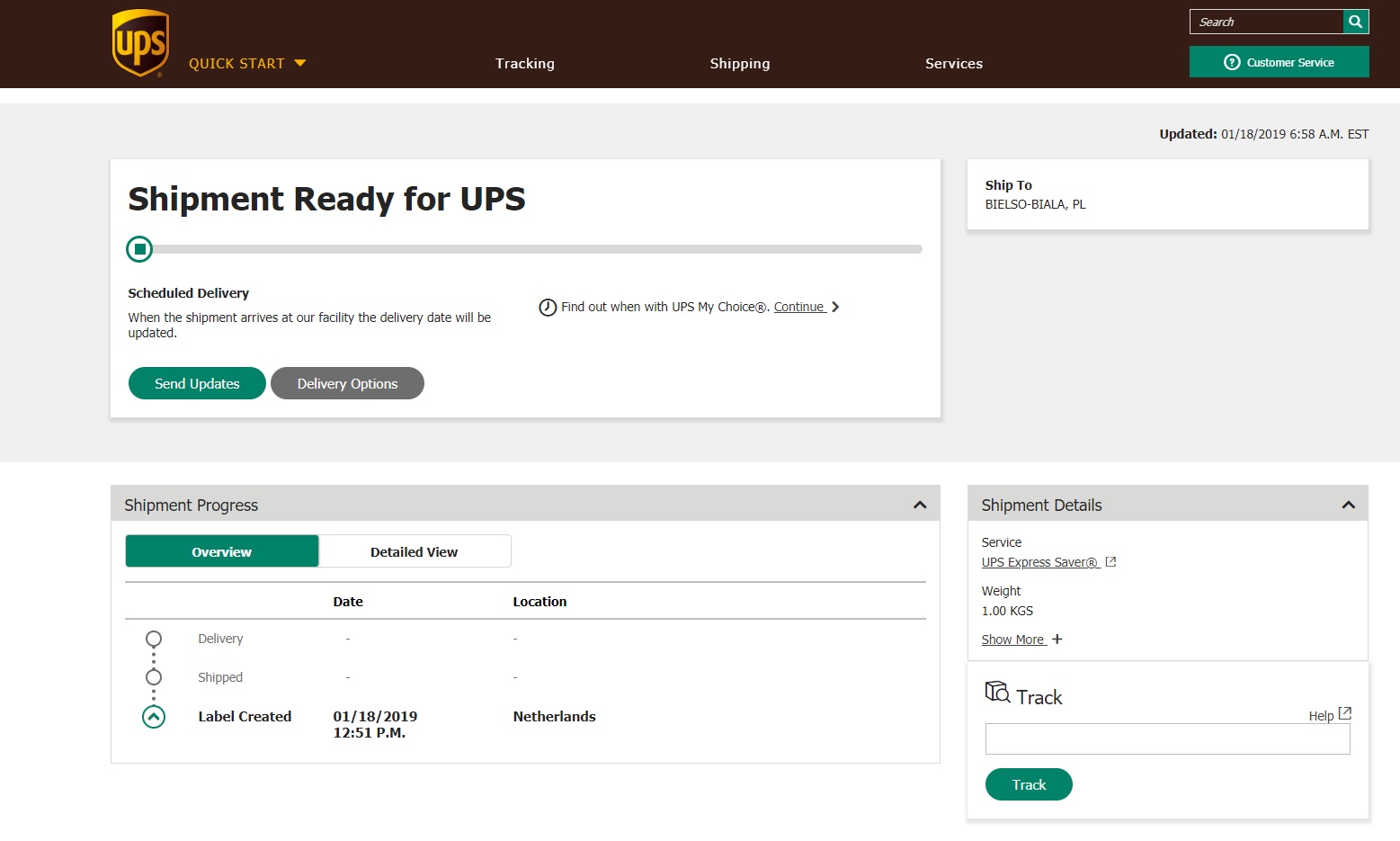Click the search magnifier icon
The width and height of the screenshot is (1400, 841).
coord(1356,22)
